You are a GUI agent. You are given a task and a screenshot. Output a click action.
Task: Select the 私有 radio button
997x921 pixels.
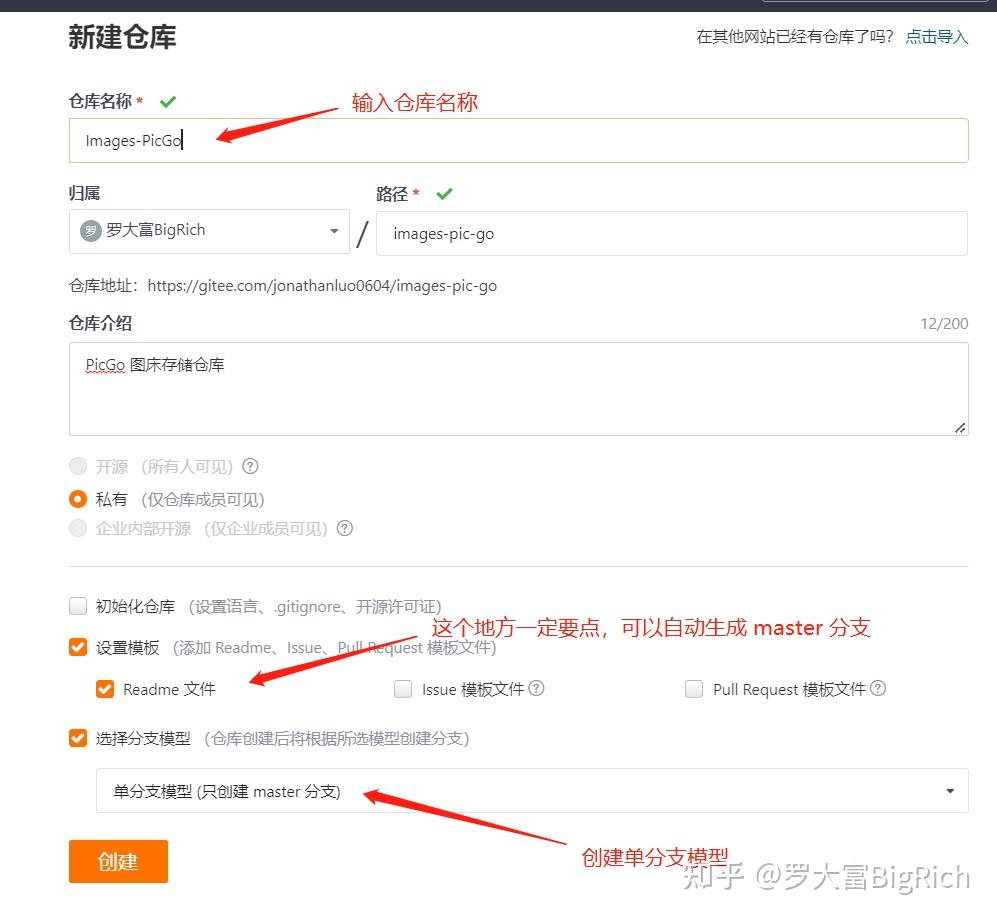click(77, 499)
